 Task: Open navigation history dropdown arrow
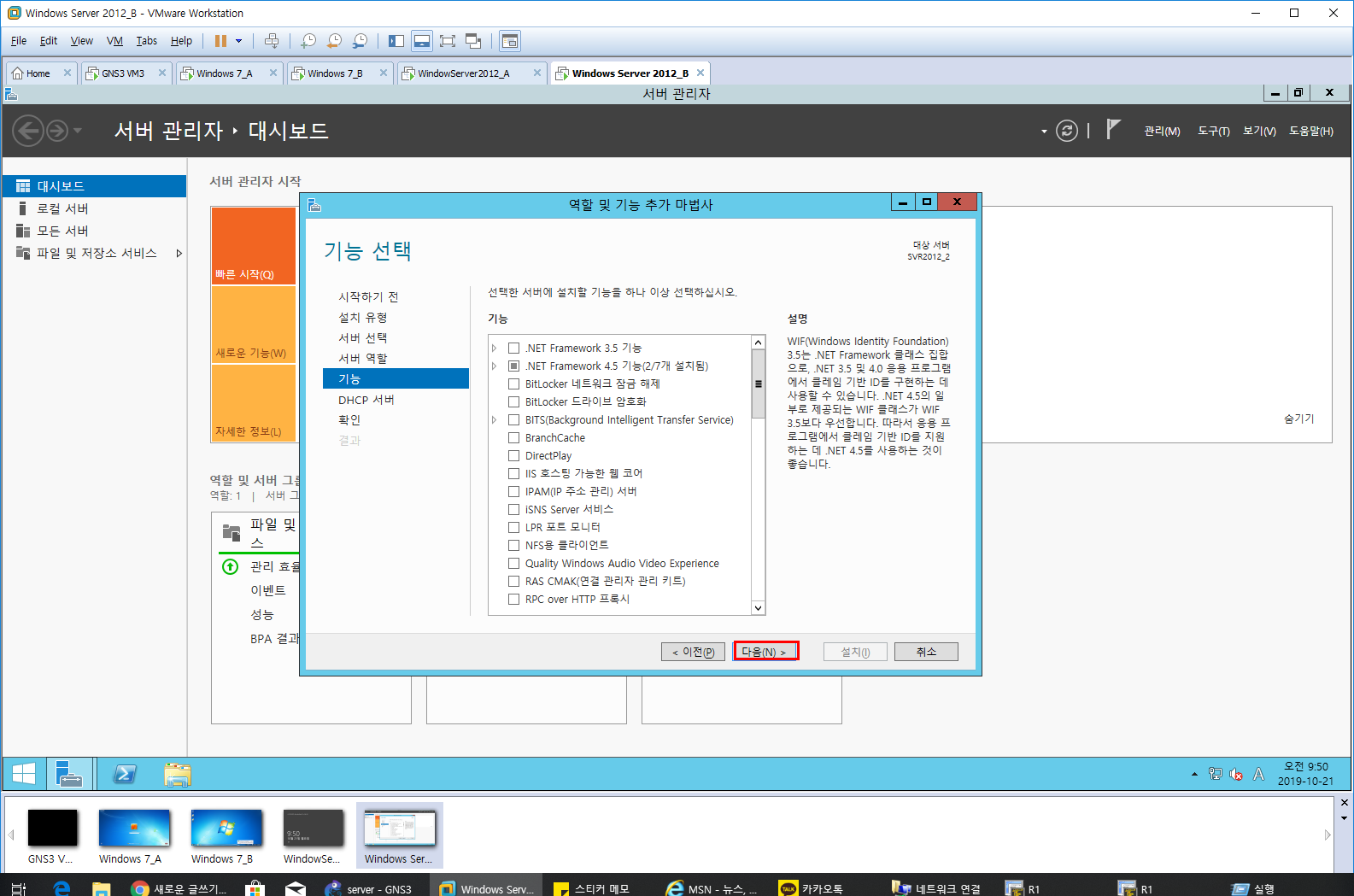(78, 131)
